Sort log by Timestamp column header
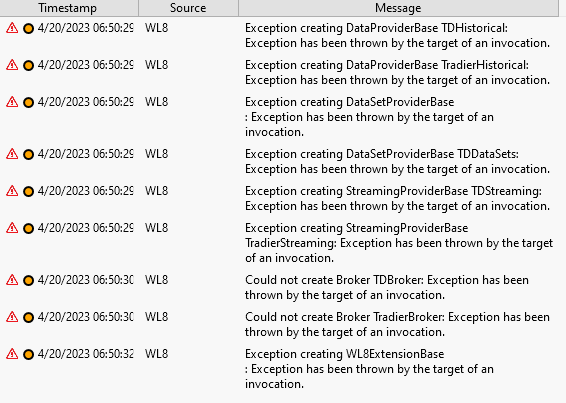The image size is (566, 403). tap(69, 8)
